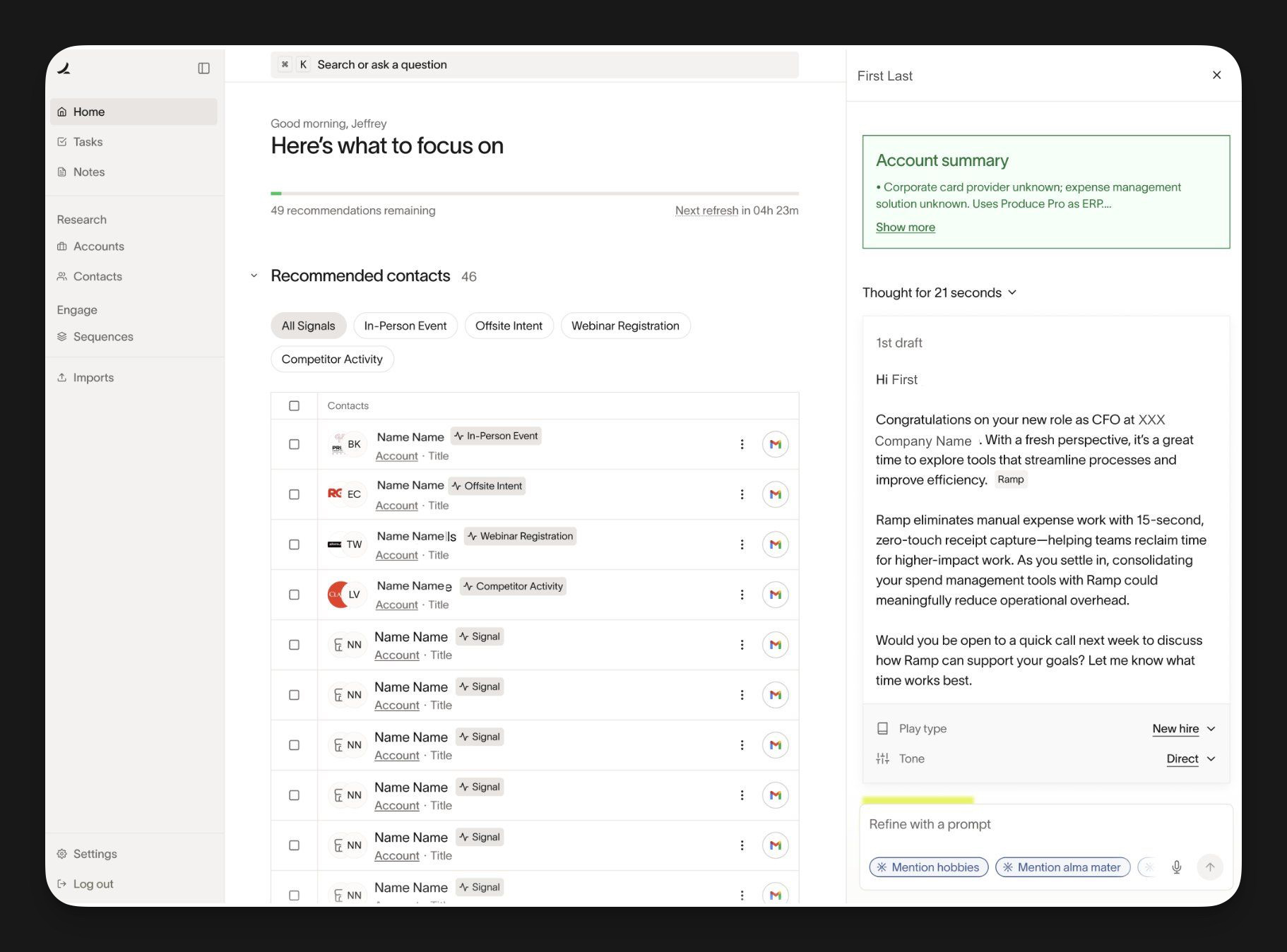The width and height of the screenshot is (1287, 952).
Task: Click the Tone sliders icon
Action: pos(882,758)
